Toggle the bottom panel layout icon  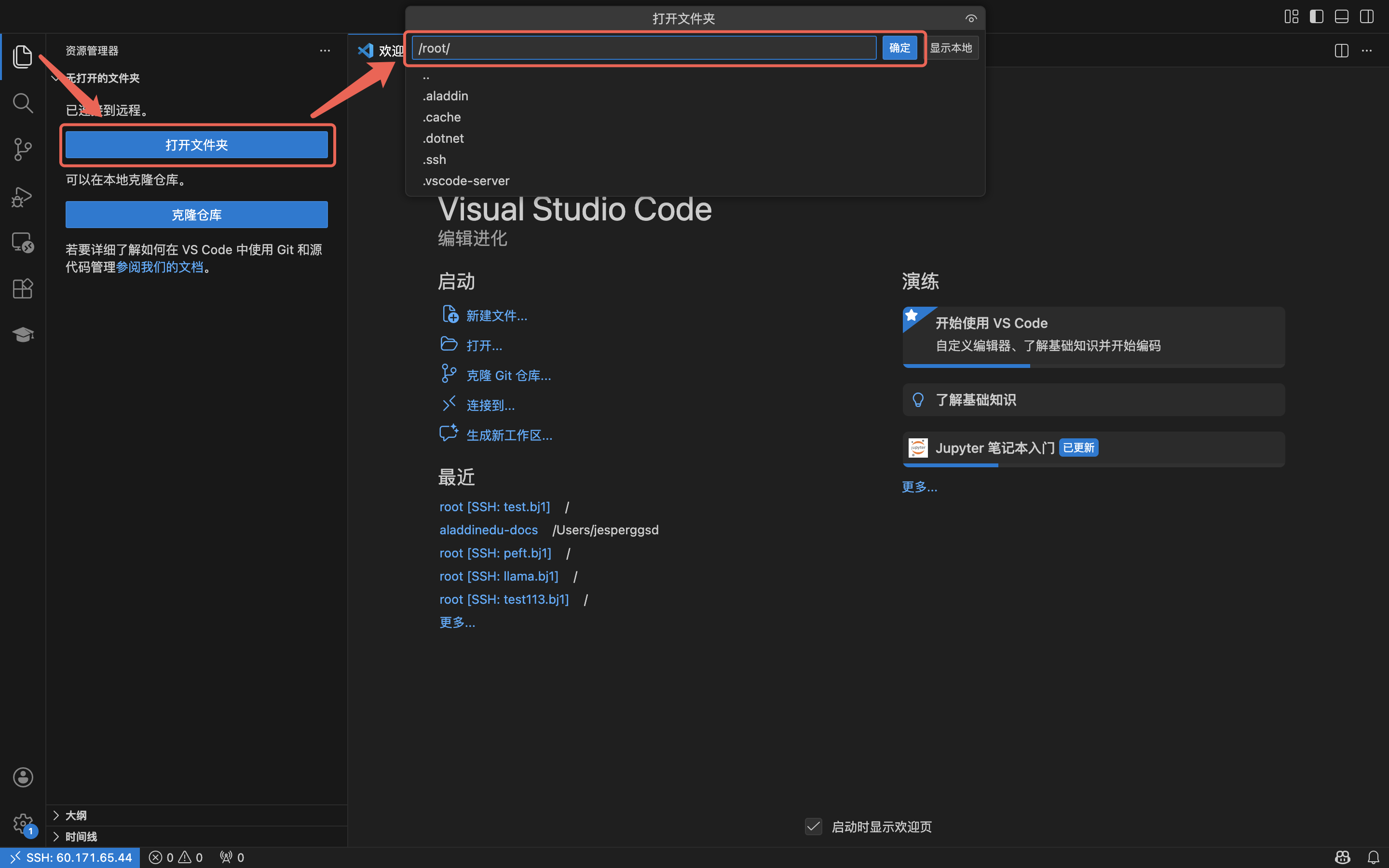point(1341,17)
